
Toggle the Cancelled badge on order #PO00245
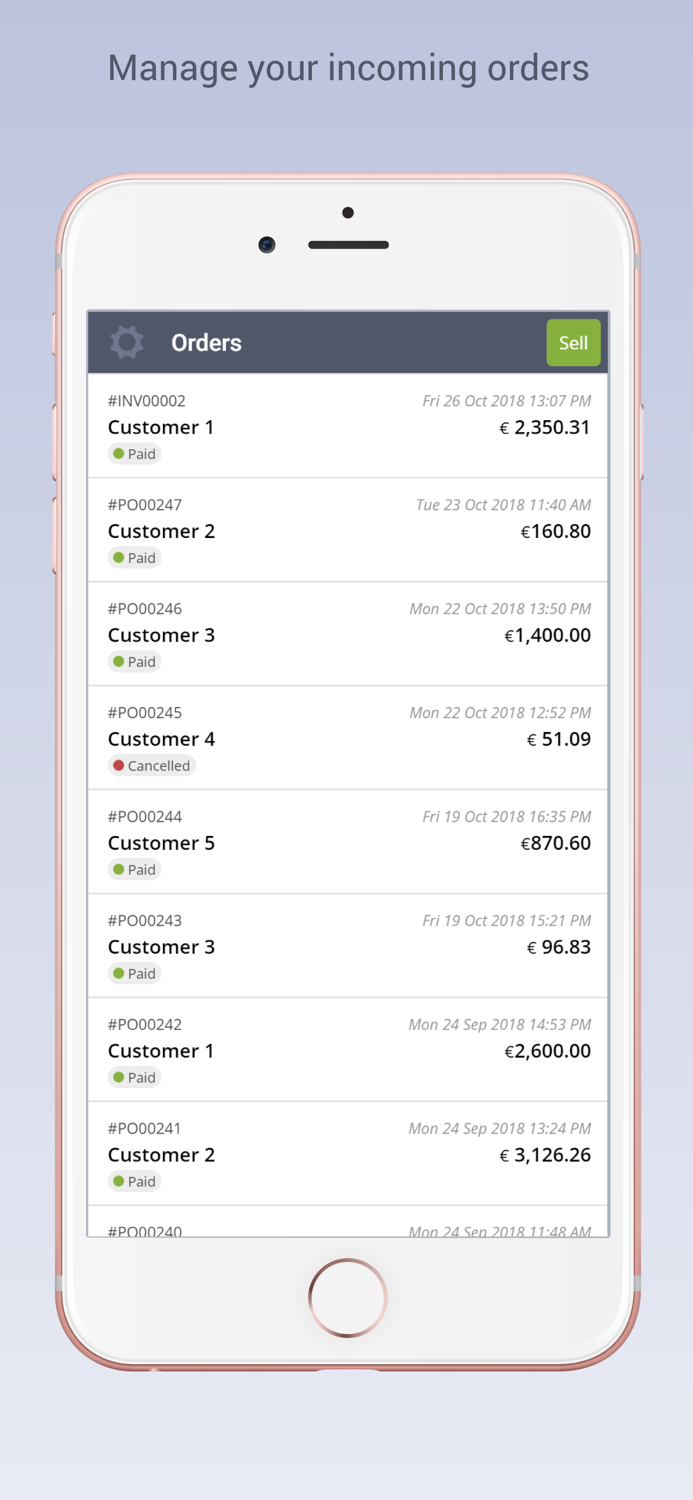coord(152,765)
